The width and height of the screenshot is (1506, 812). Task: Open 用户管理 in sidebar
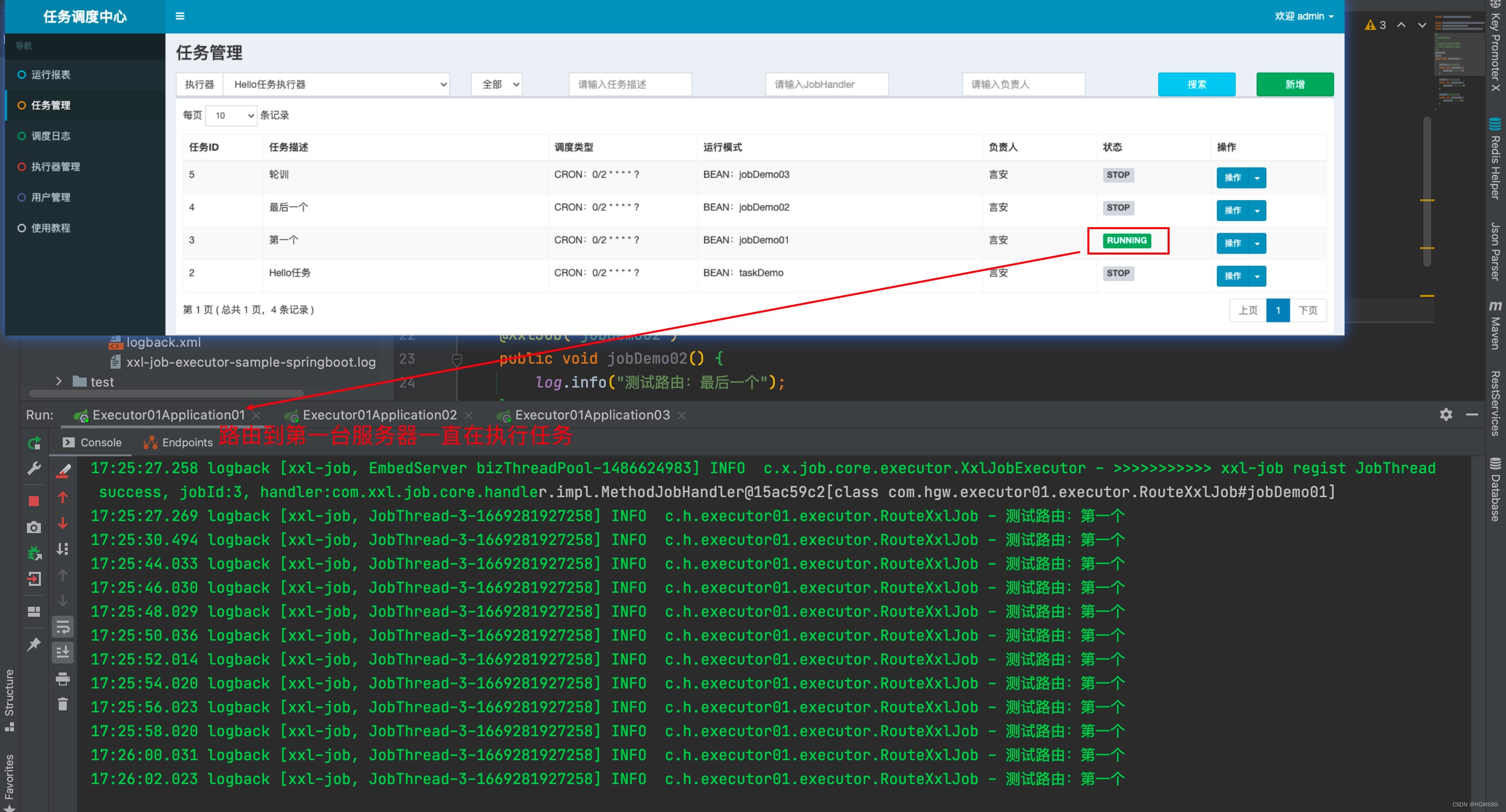point(51,198)
